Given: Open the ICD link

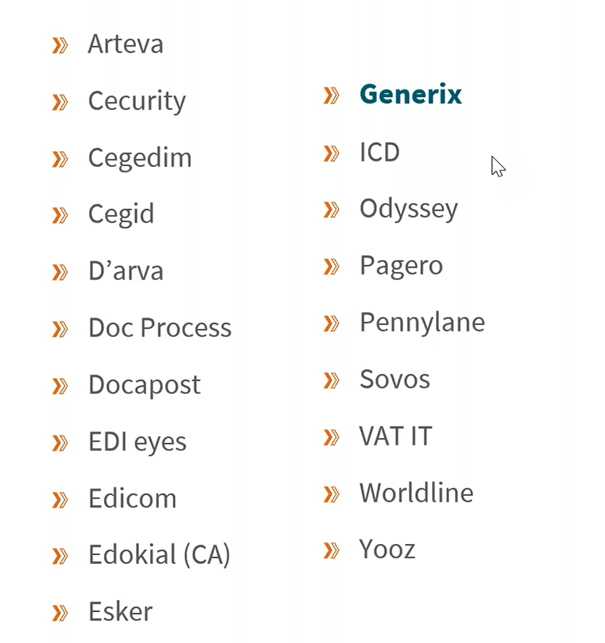Looking at the screenshot, I should click(x=379, y=152).
